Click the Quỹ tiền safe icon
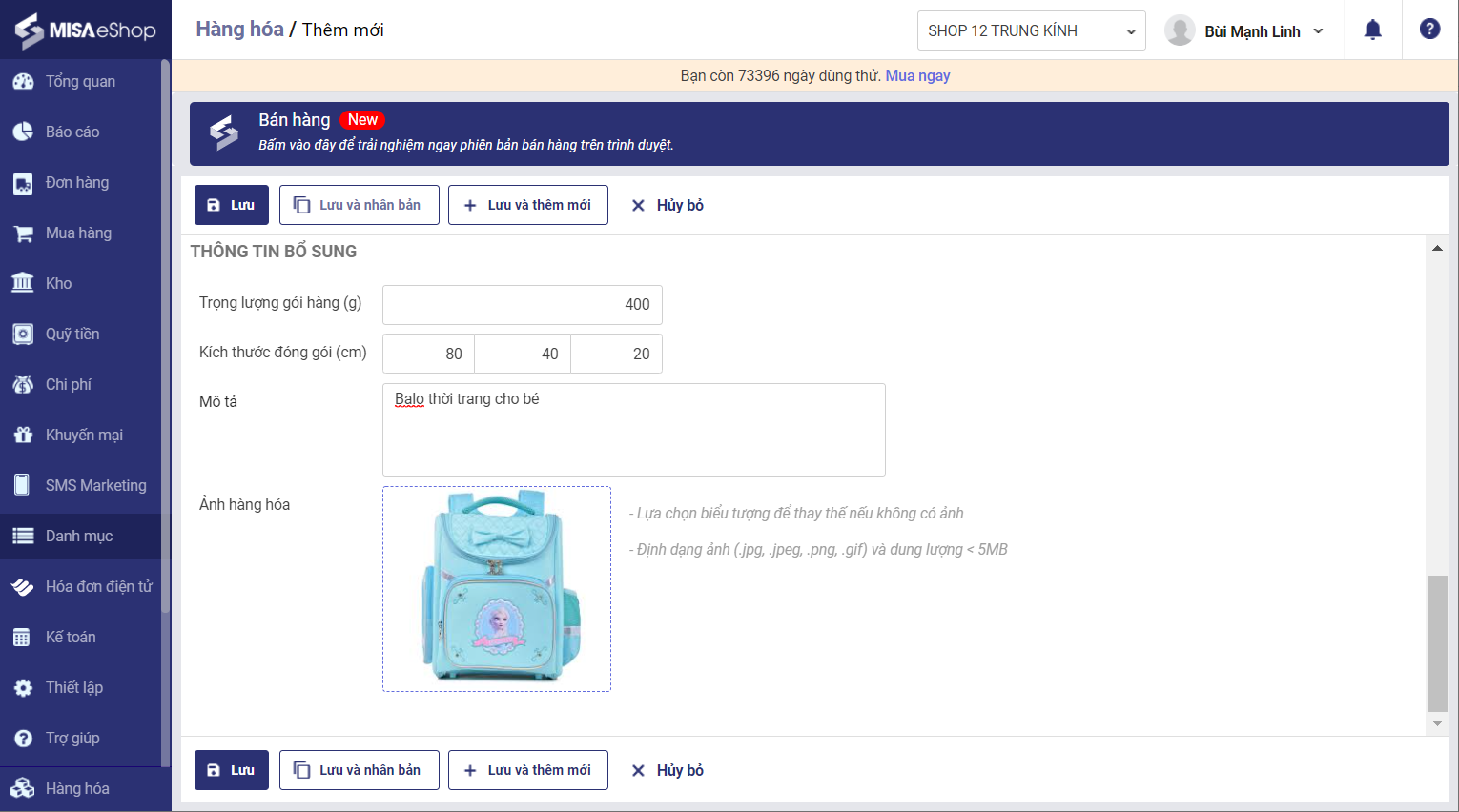 (23, 335)
